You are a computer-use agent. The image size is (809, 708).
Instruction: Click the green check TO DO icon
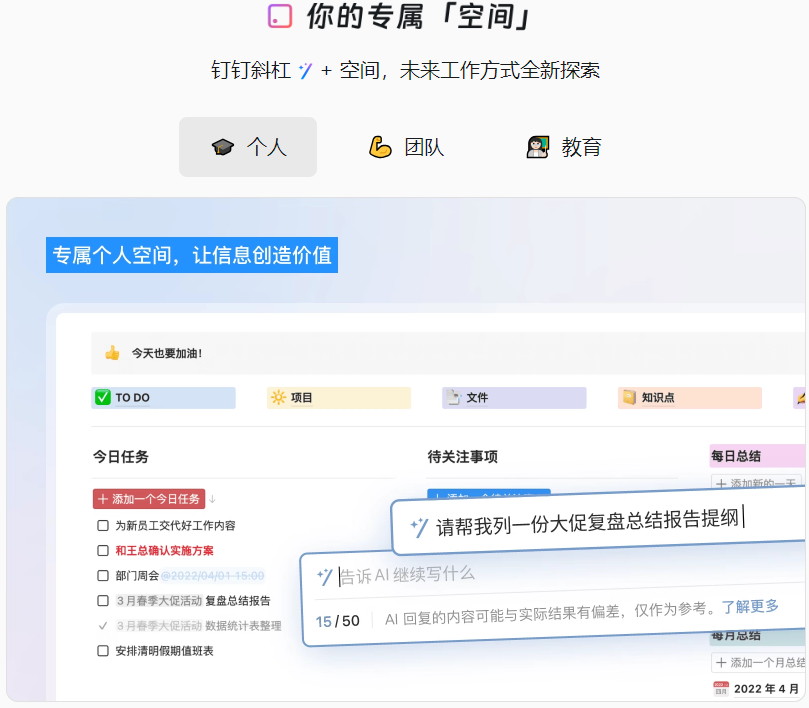pyautogui.click(x=103, y=397)
